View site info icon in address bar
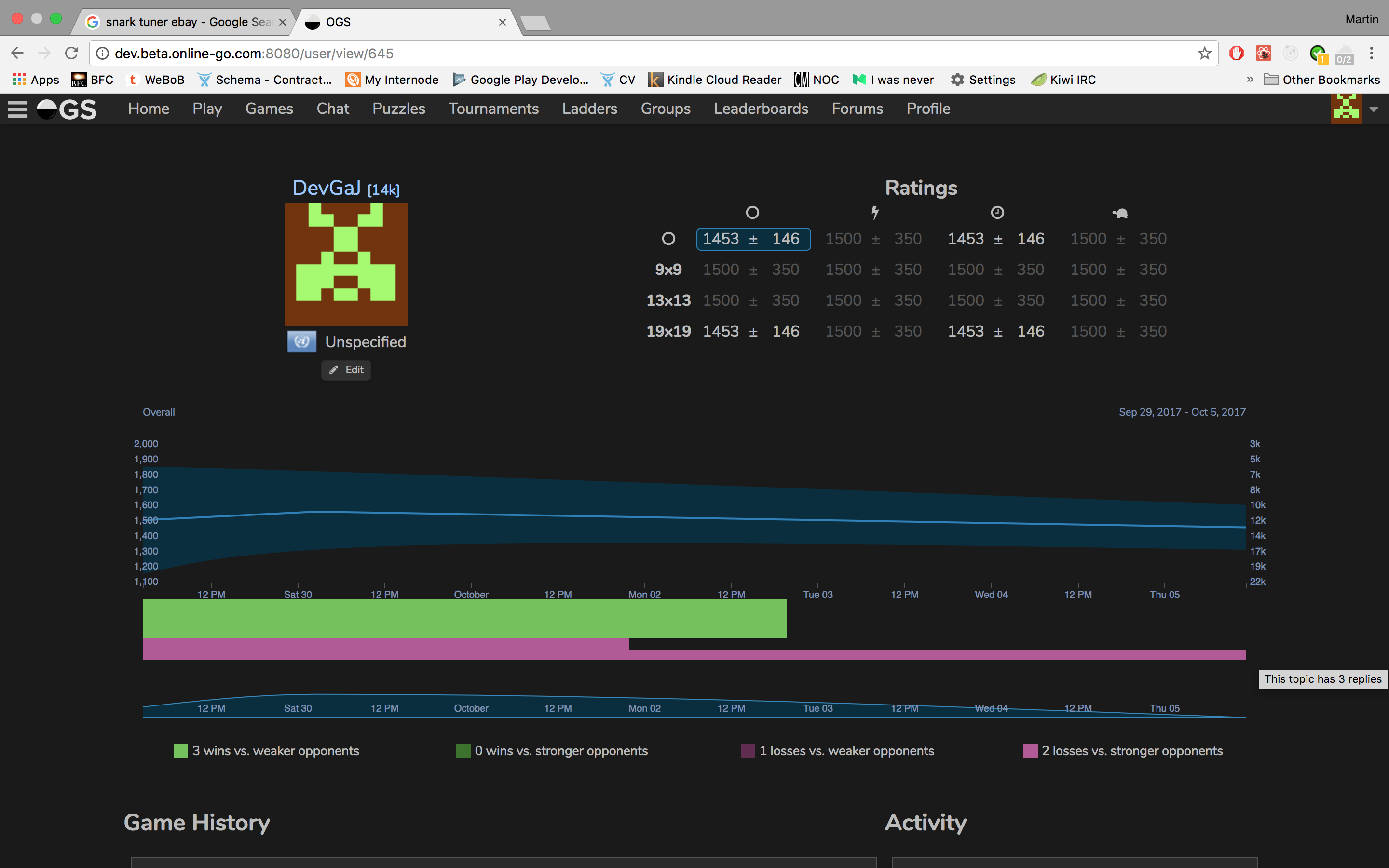This screenshot has width=1389, height=868. coord(102,54)
